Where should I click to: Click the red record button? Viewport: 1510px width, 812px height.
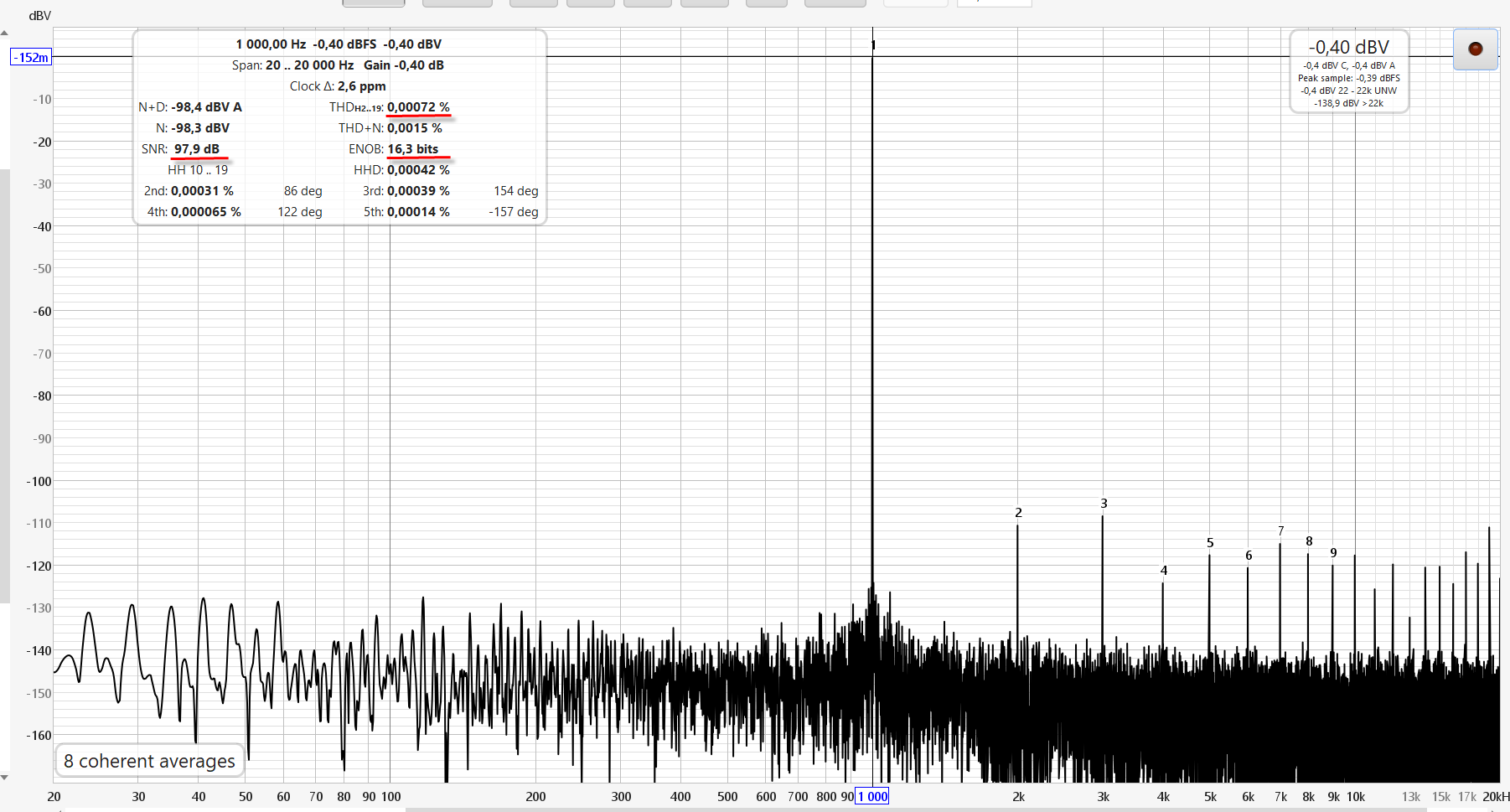(x=1475, y=49)
